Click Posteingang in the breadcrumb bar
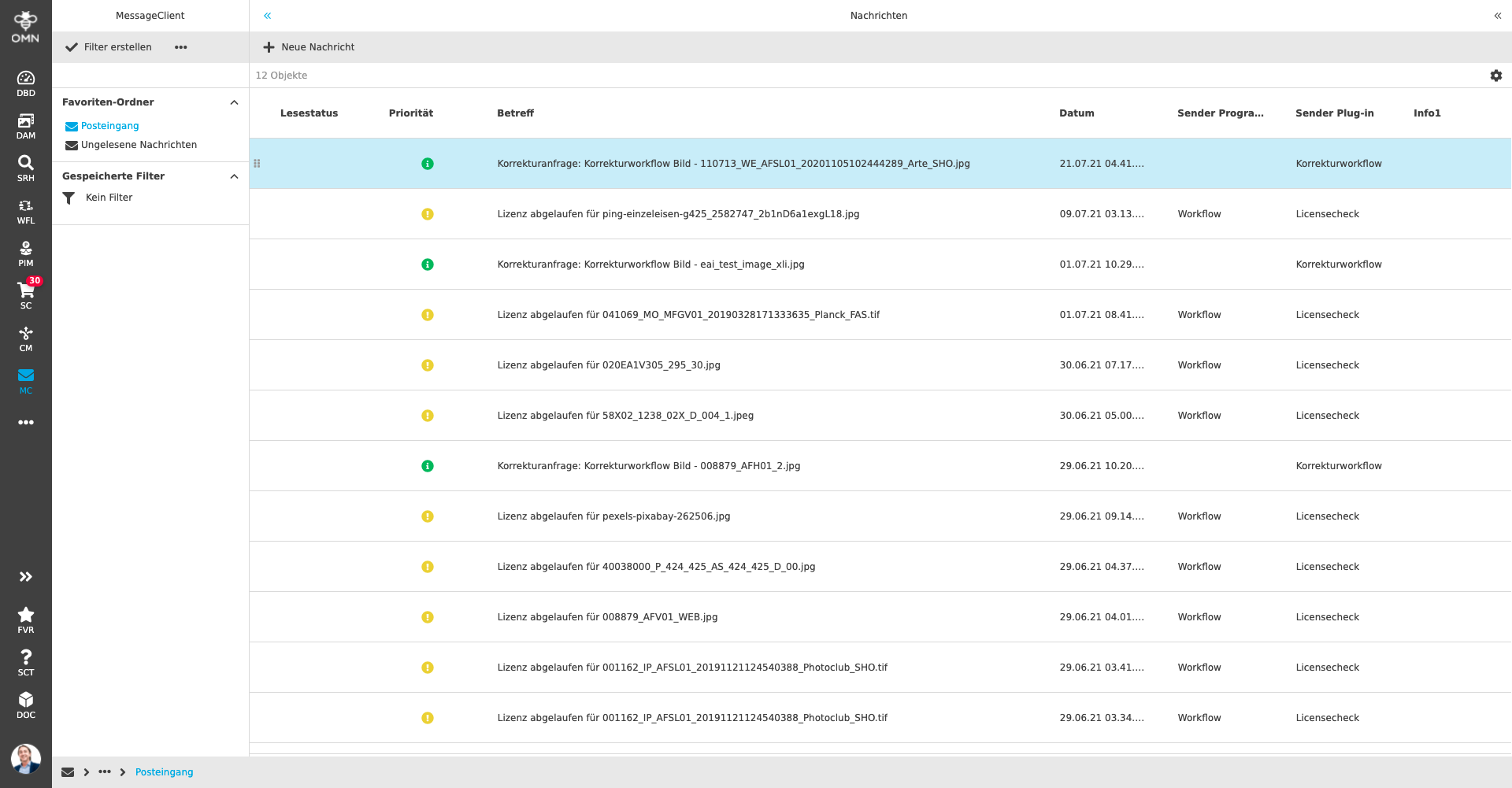Screen dimensions: 1512x788 click(164, 772)
